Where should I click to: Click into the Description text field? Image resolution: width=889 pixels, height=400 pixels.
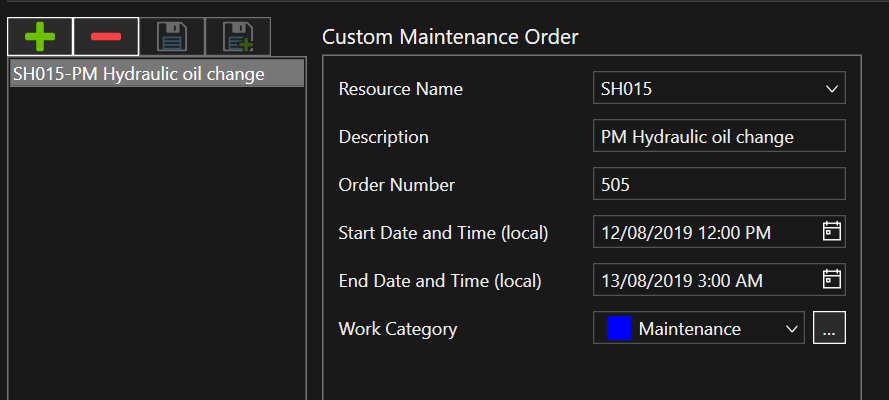[x=719, y=137]
